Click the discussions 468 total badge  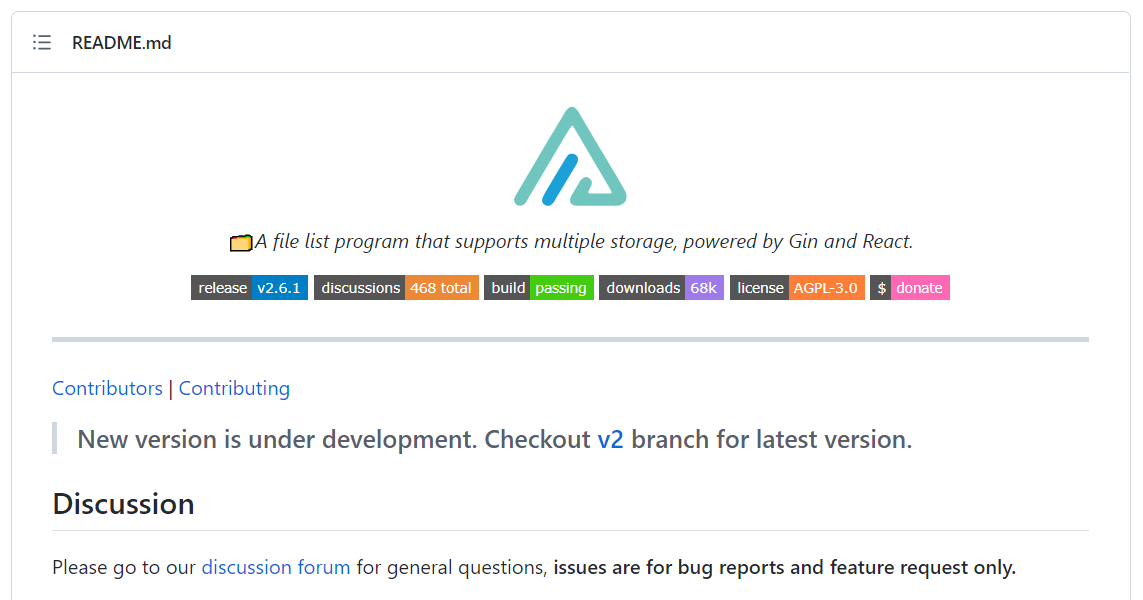pos(394,287)
